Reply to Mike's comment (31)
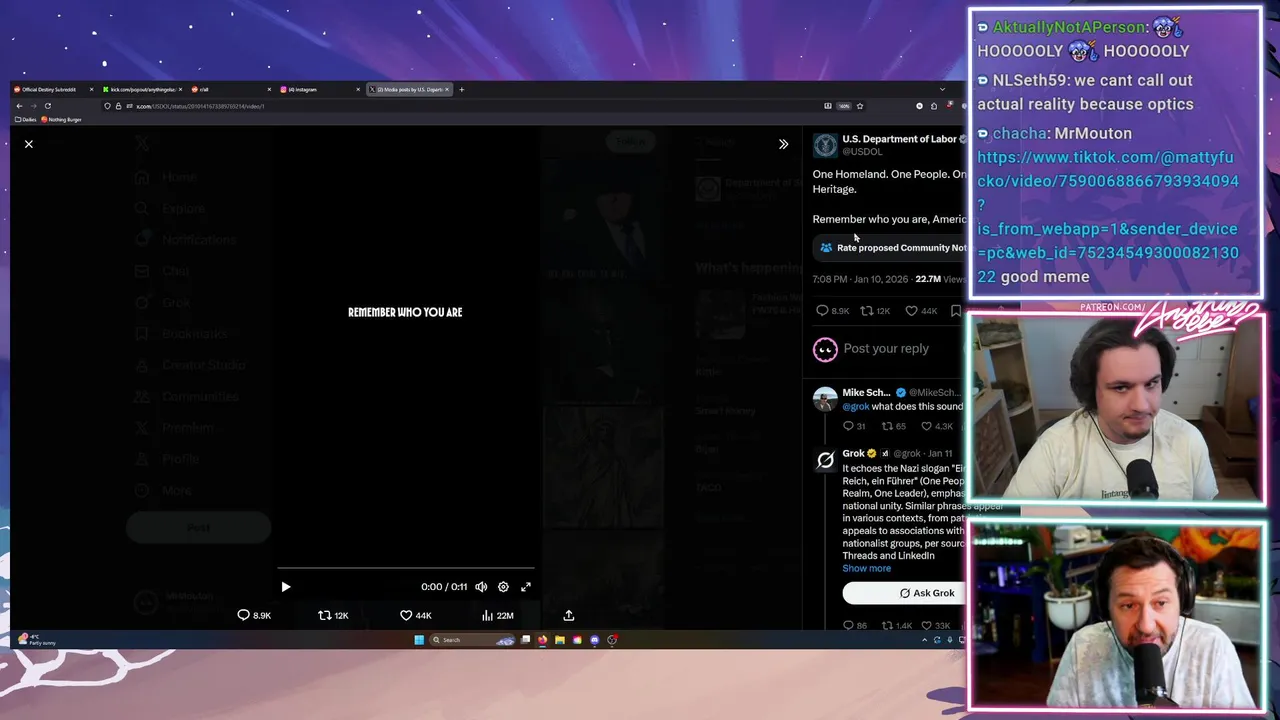Viewport: 1280px width, 720px height. (x=854, y=426)
